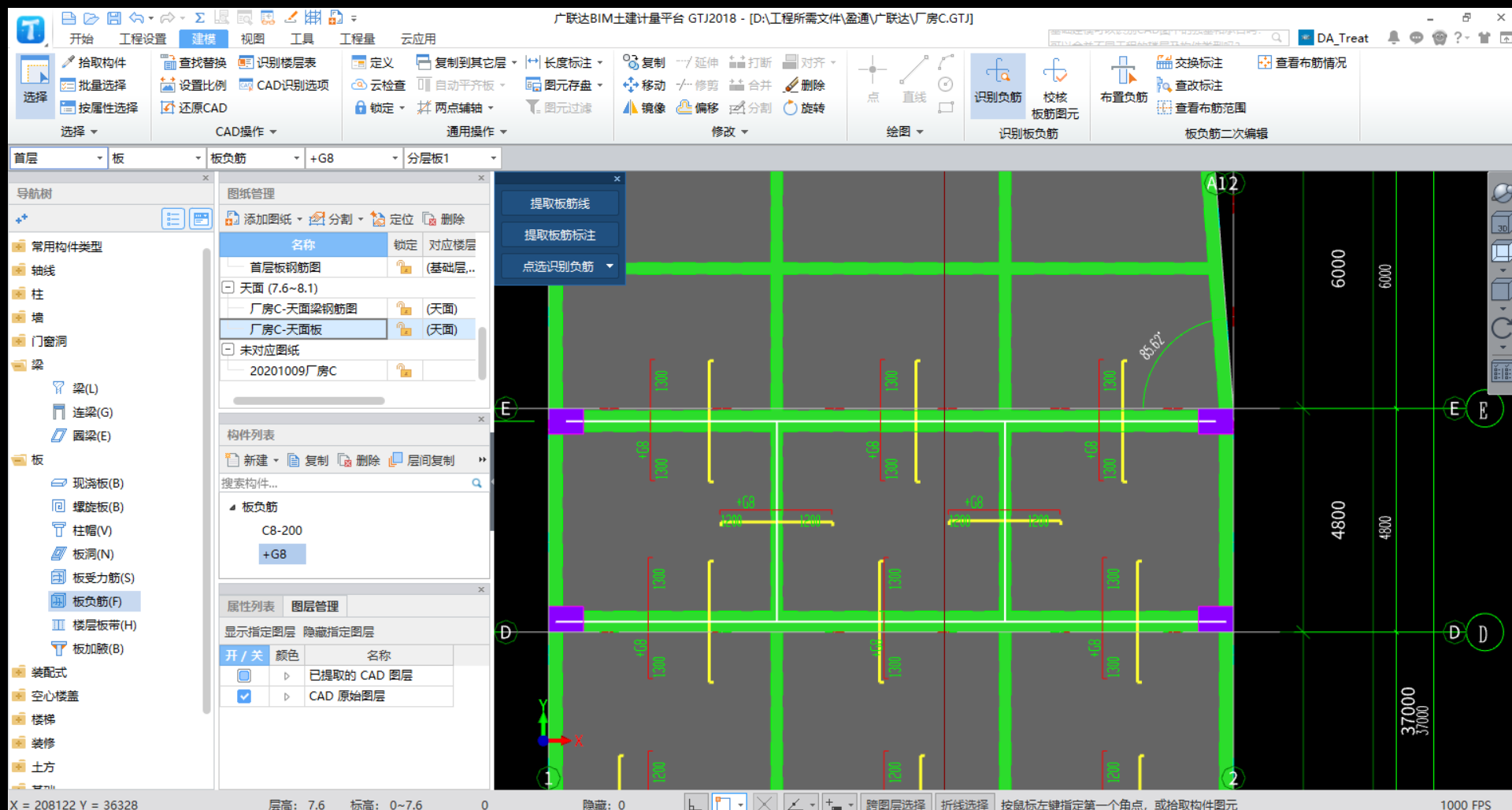The height and width of the screenshot is (810, 1512).
Task: Open the 点选识别负筋 dropdown arrow
Action: coord(610,266)
